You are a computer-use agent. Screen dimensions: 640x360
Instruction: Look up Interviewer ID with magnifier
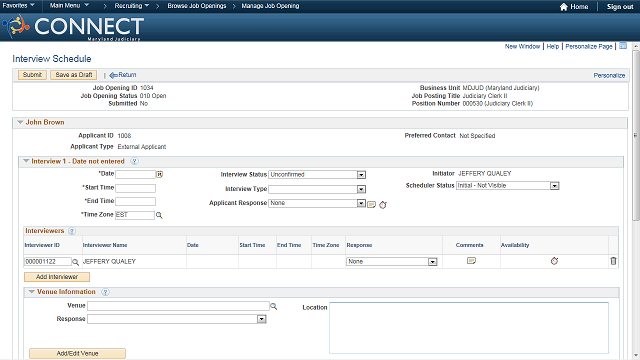[x=76, y=262]
